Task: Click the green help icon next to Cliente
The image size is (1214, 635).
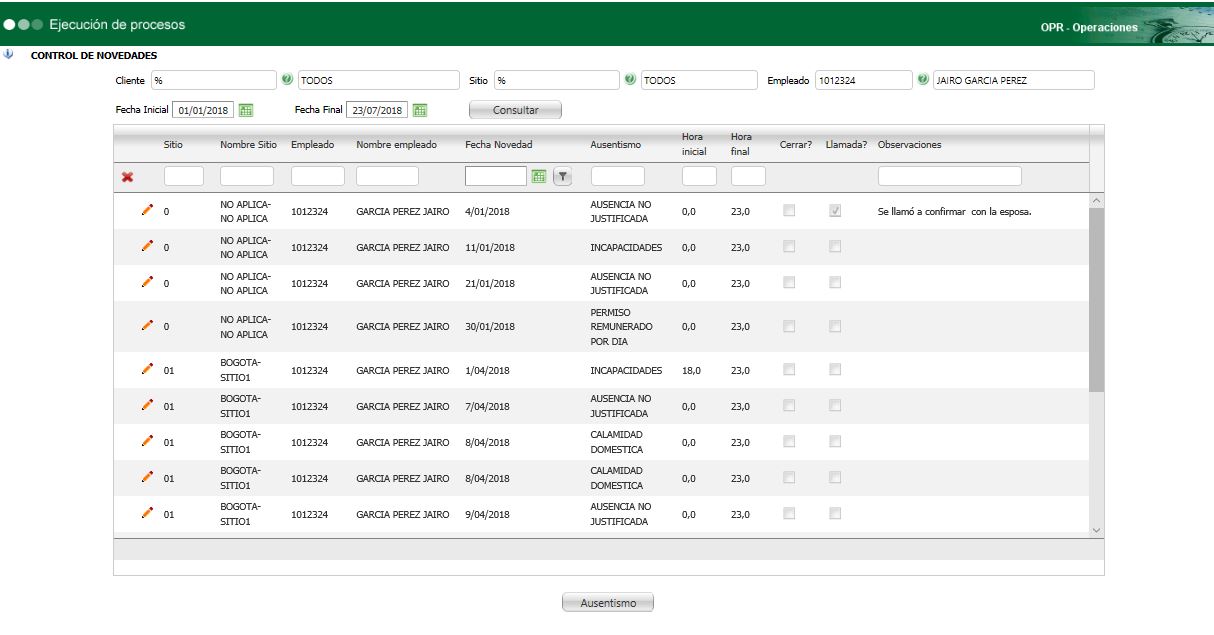Action: pos(287,81)
